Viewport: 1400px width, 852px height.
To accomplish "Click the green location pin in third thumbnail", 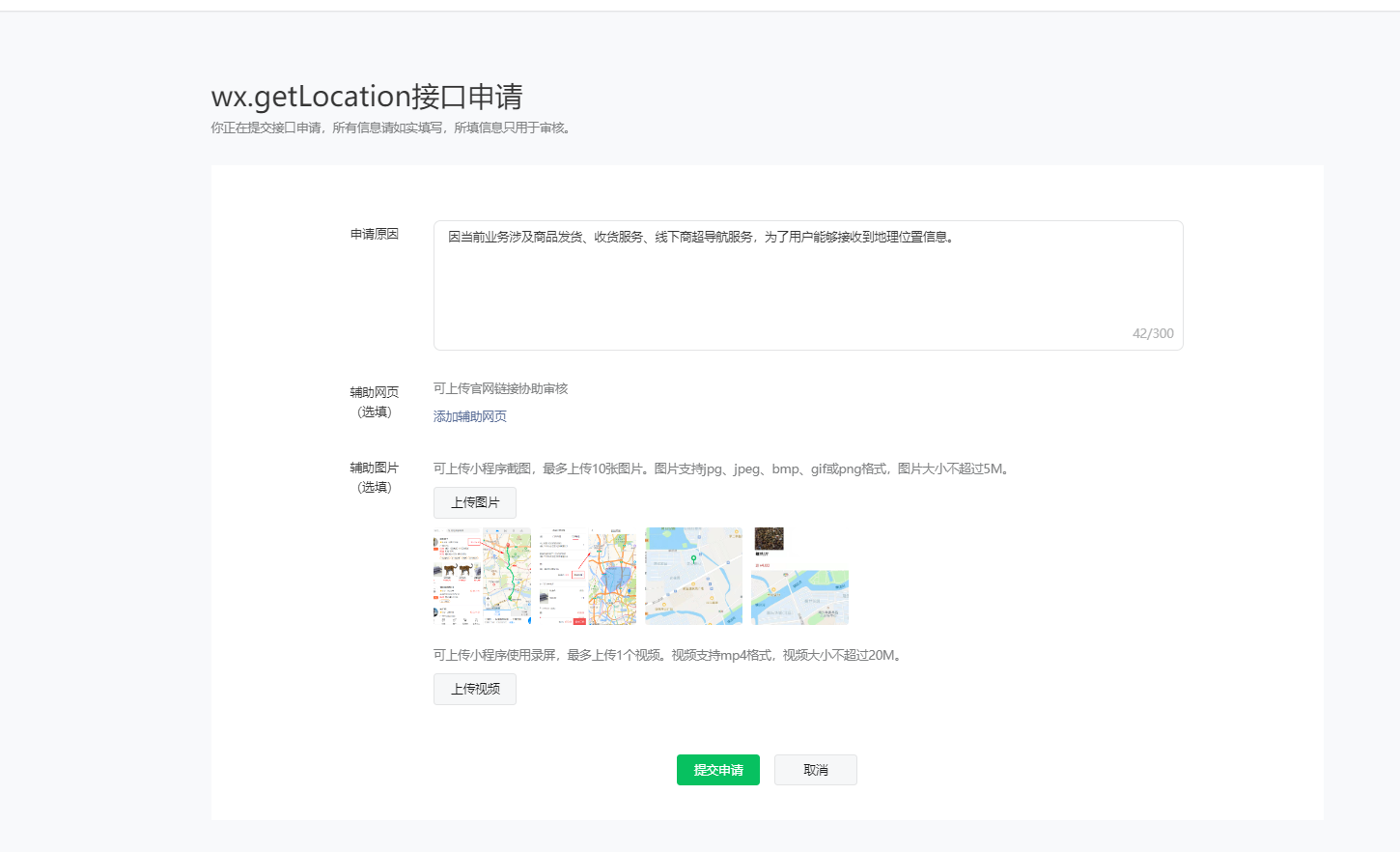I will point(693,559).
